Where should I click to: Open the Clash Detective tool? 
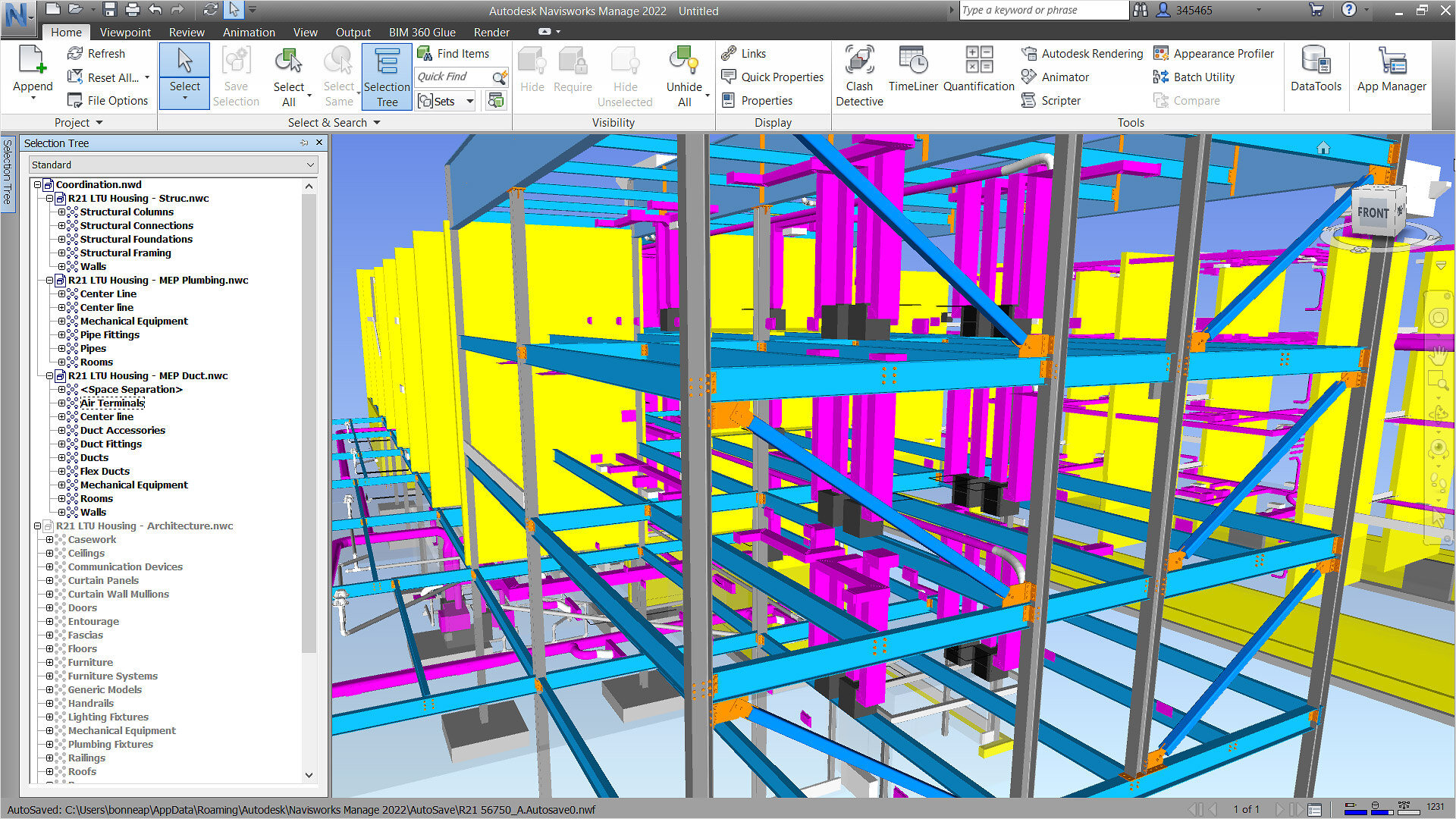pyautogui.click(x=859, y=74)
